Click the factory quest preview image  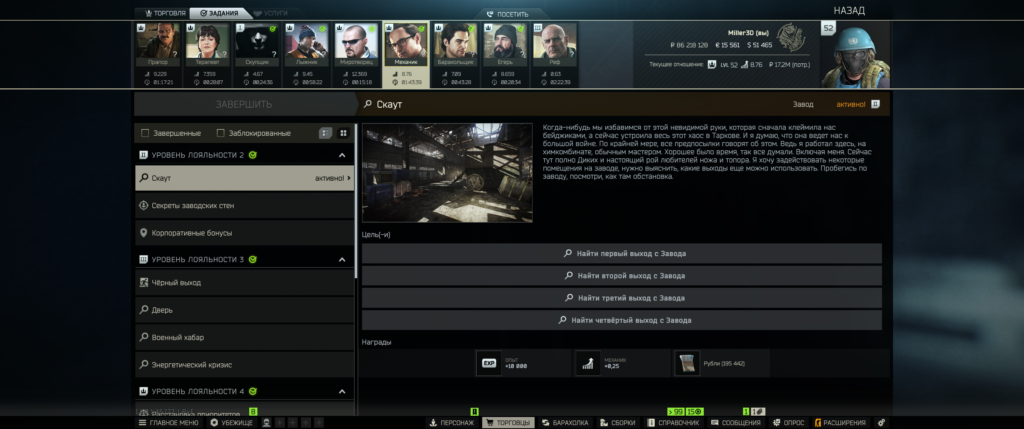447,173
